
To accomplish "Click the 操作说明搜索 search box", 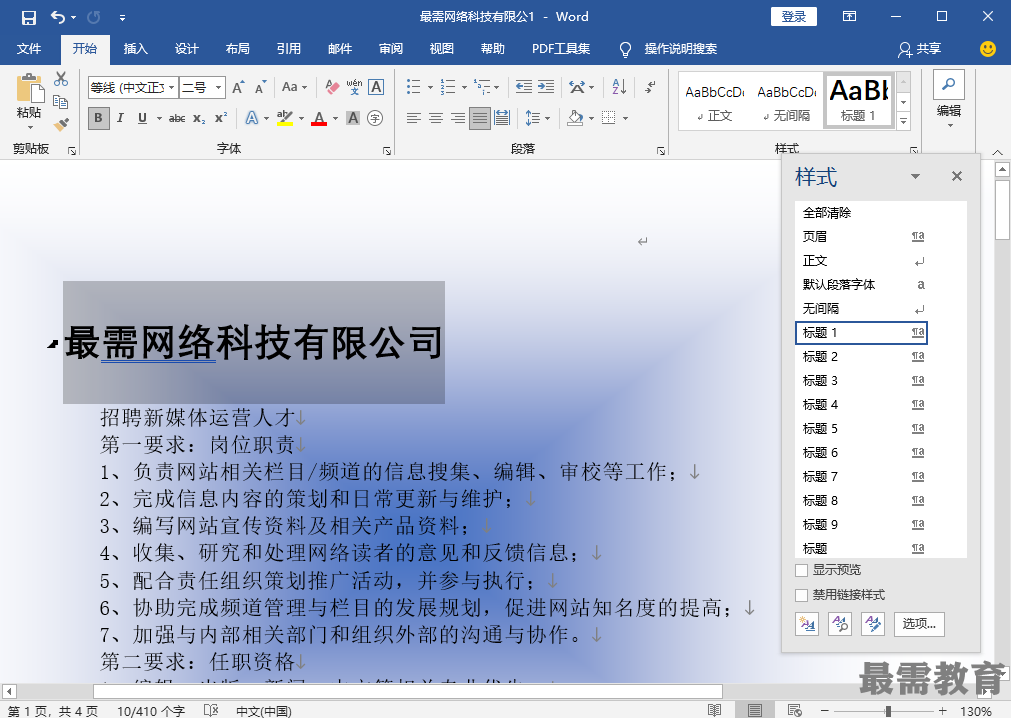I will (x=680, y=49).
